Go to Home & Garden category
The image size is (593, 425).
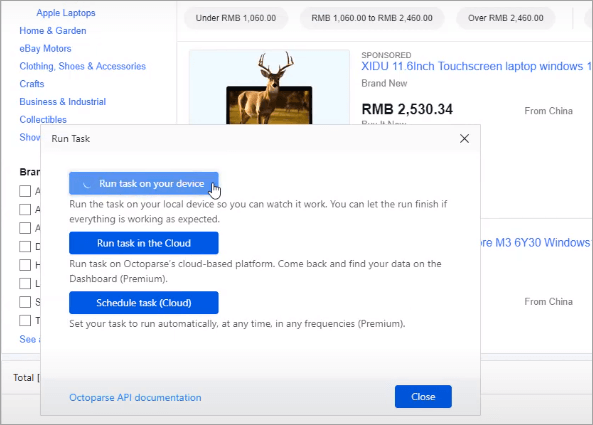tap(53, 31)
